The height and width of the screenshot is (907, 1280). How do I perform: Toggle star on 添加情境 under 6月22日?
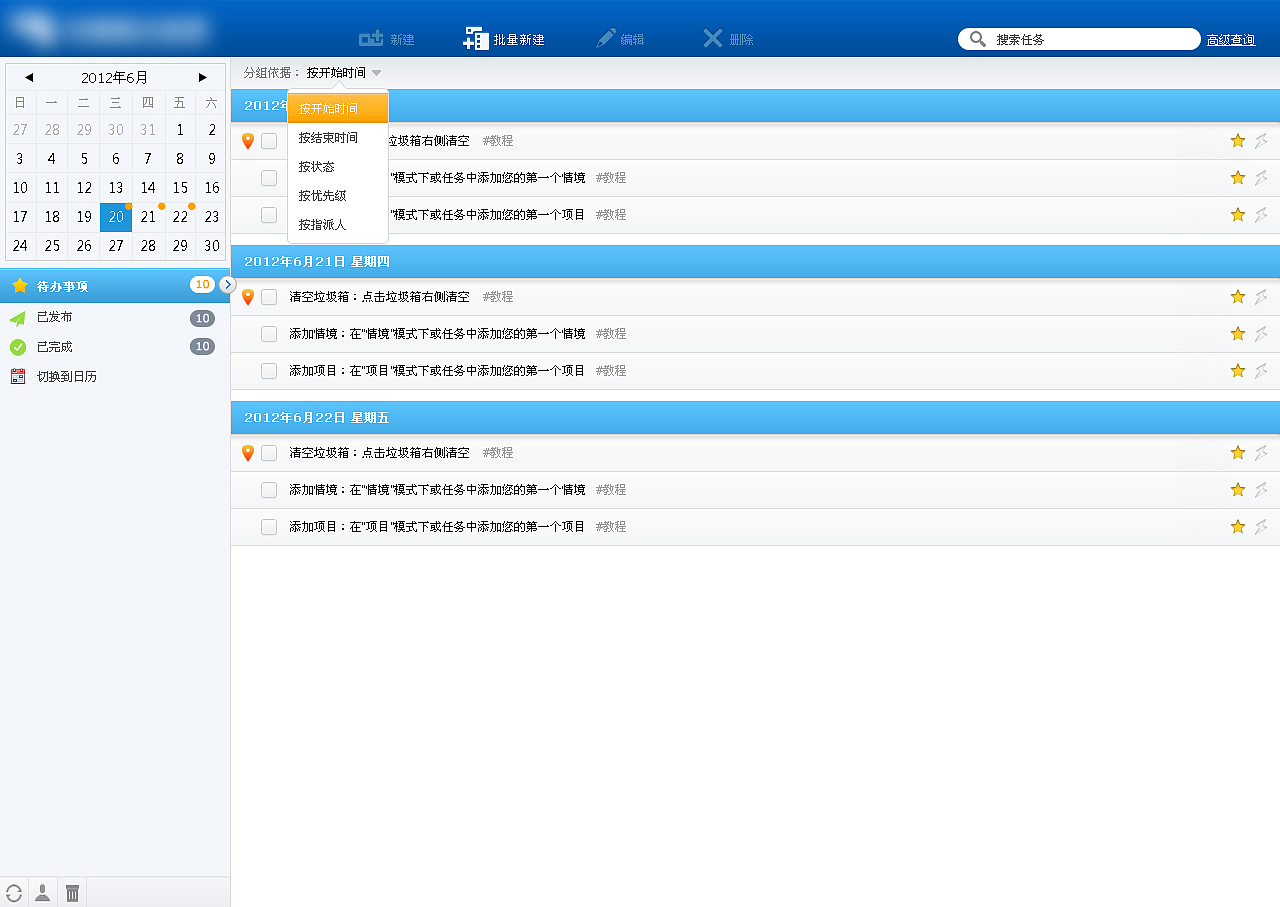pyautogui.click(x=1238, y=490)
